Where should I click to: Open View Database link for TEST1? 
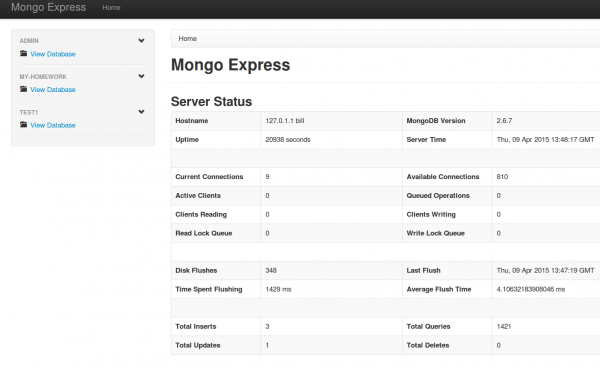pyautogui.click(x=53, y=125)
